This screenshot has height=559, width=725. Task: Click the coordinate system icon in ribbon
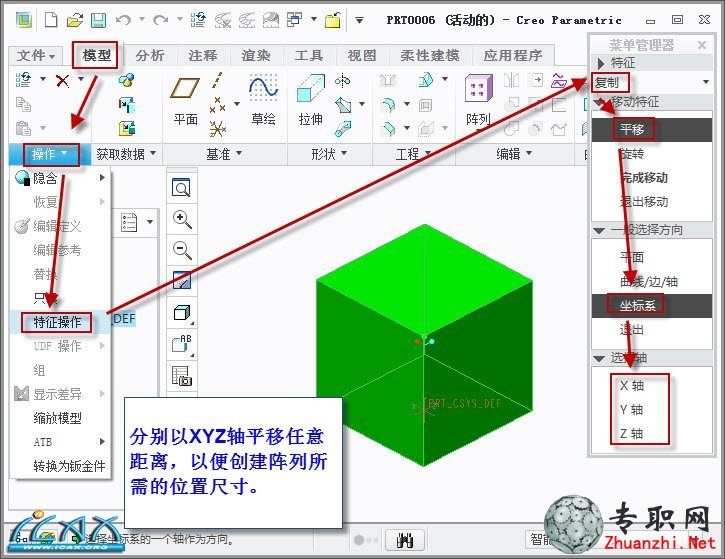[x=217, y=129]
